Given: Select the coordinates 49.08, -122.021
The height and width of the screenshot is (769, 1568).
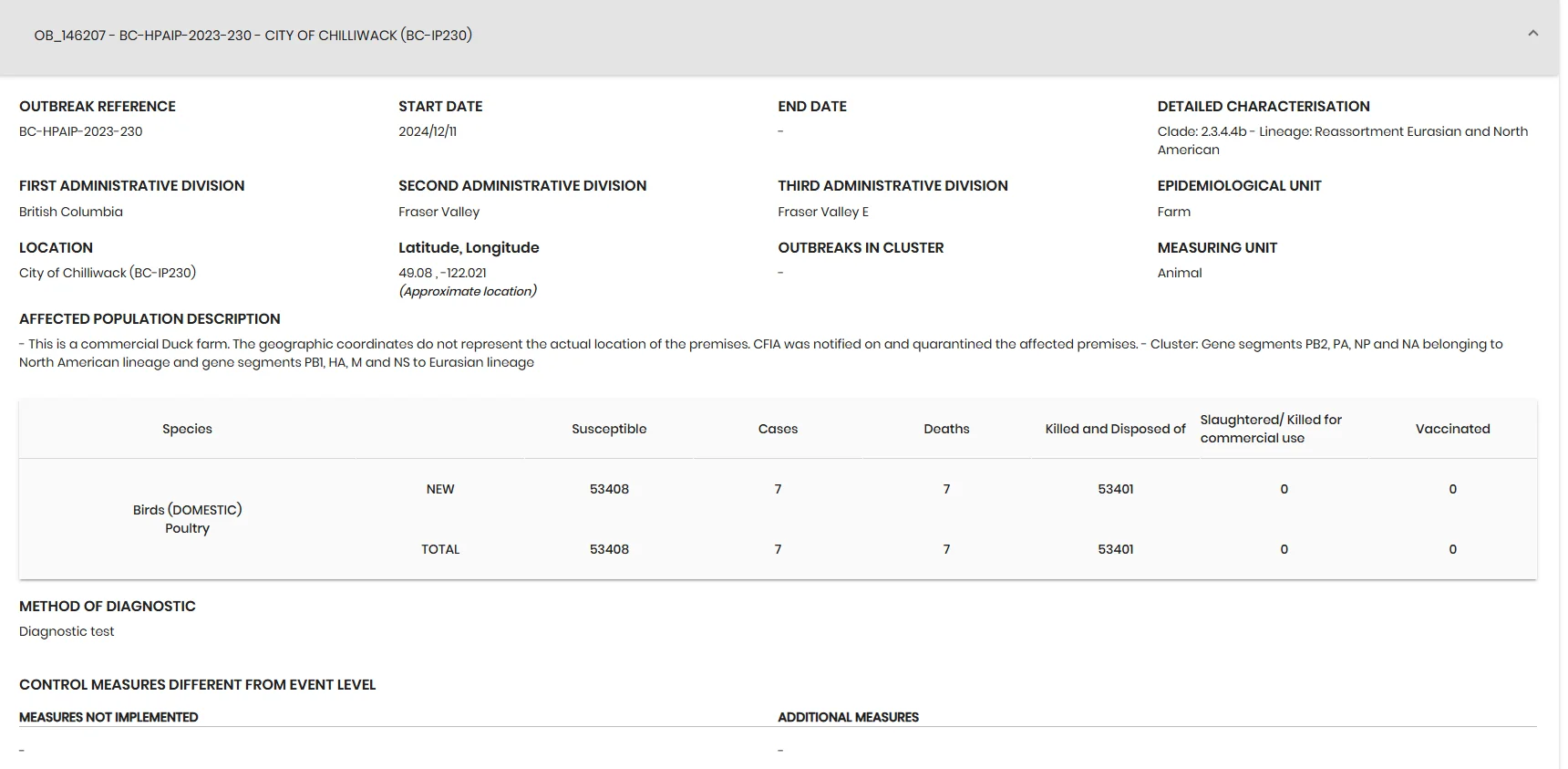Looking at the screenshot, I should tap(442, 273).
